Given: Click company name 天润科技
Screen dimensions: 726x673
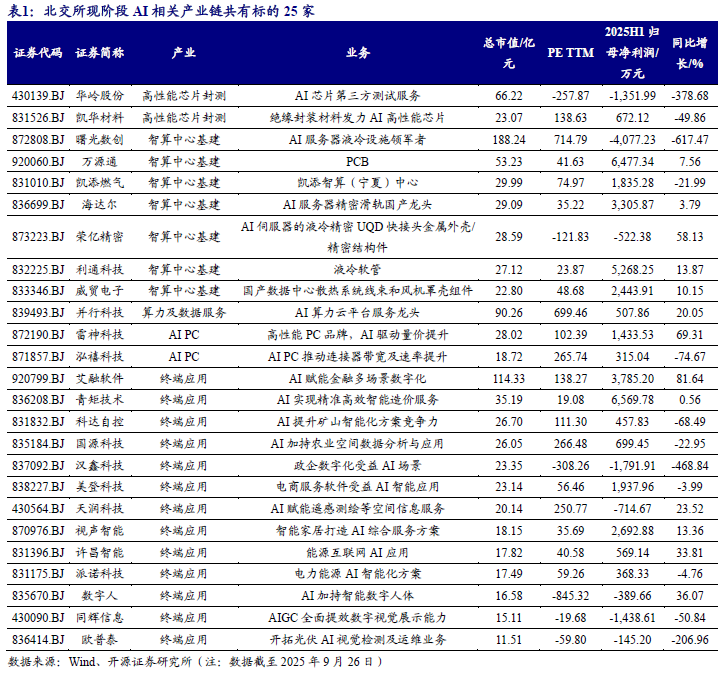Looking at the screenshot, I should [100, 509].
